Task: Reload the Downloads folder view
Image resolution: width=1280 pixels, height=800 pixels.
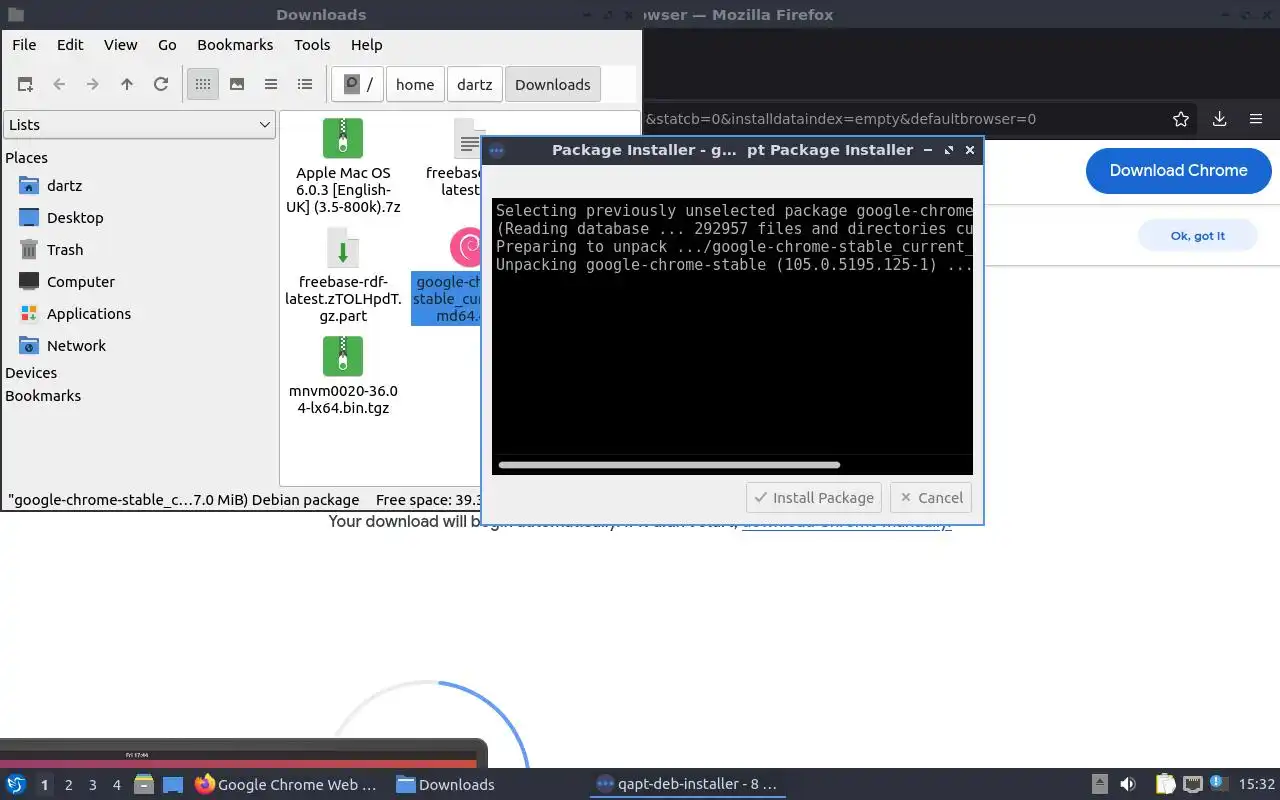Action: coord(161,85)
